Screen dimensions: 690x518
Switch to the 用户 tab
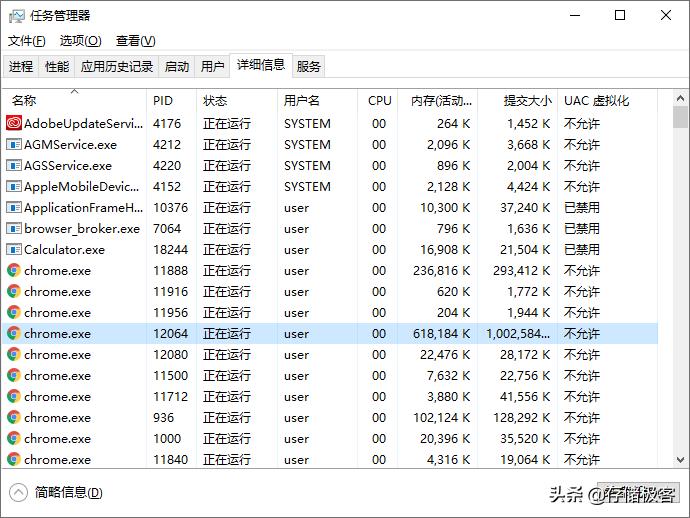(x=213, y=66)
